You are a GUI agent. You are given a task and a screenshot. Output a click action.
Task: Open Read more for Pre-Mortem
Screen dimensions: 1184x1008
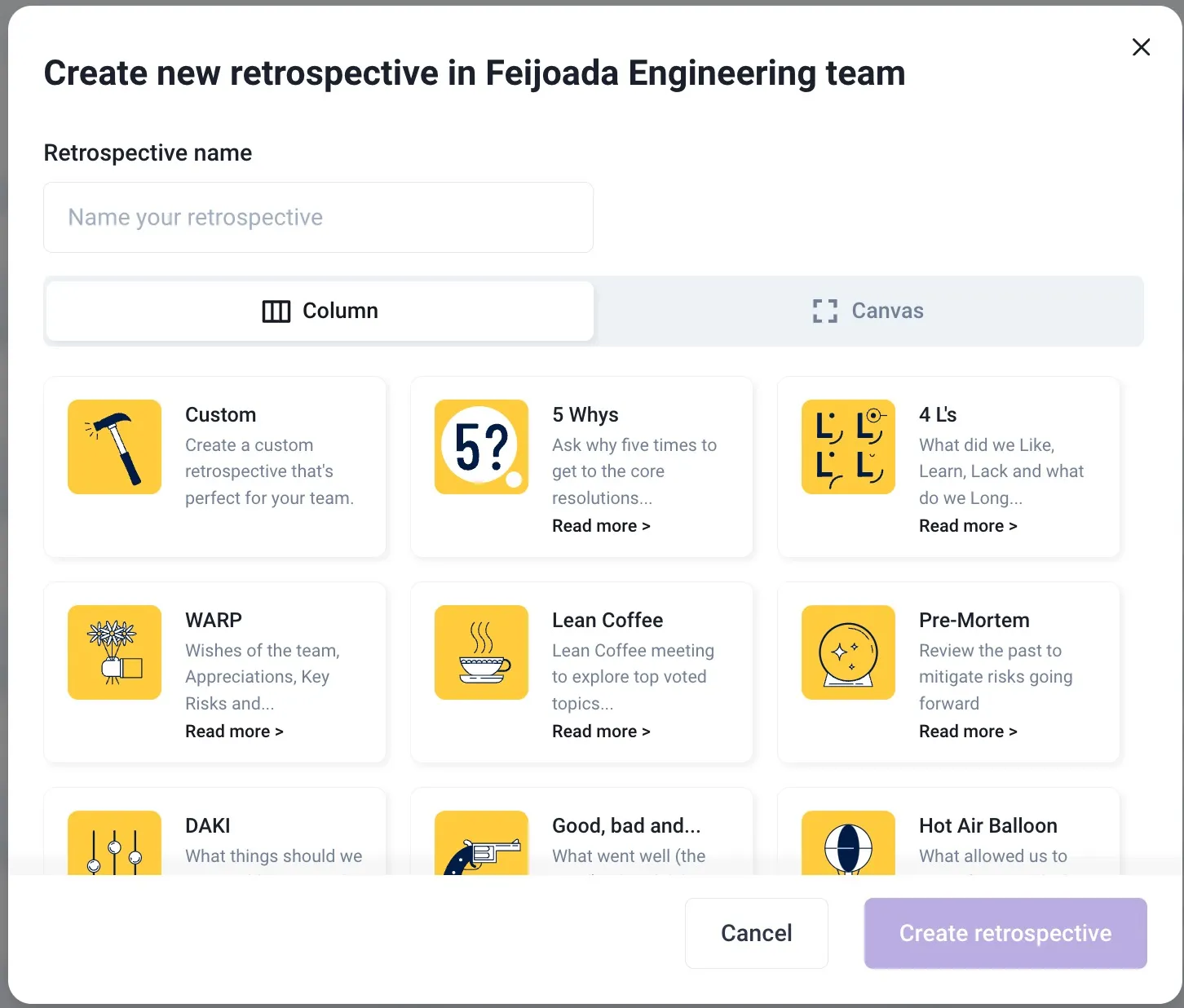pyautogui.click(x=968, y=732)
